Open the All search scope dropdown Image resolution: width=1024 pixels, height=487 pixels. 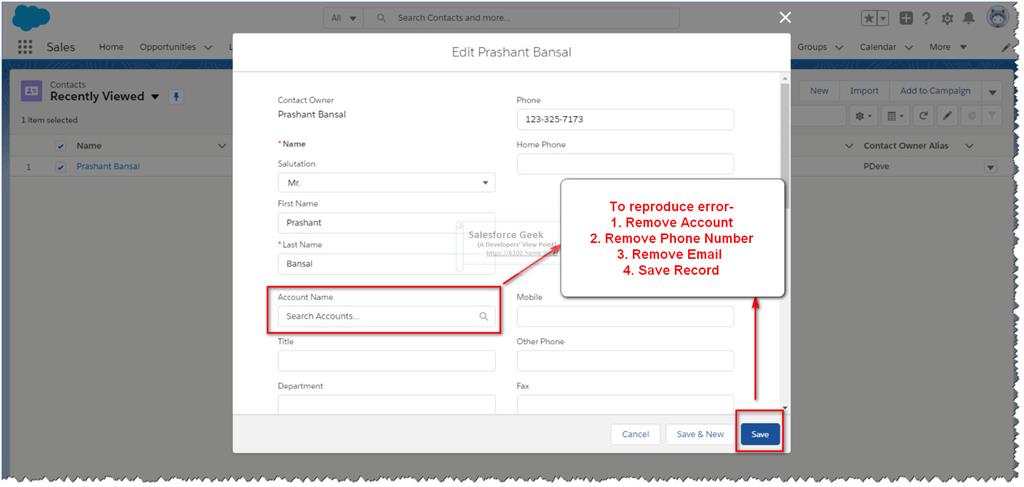pos(344,18)
